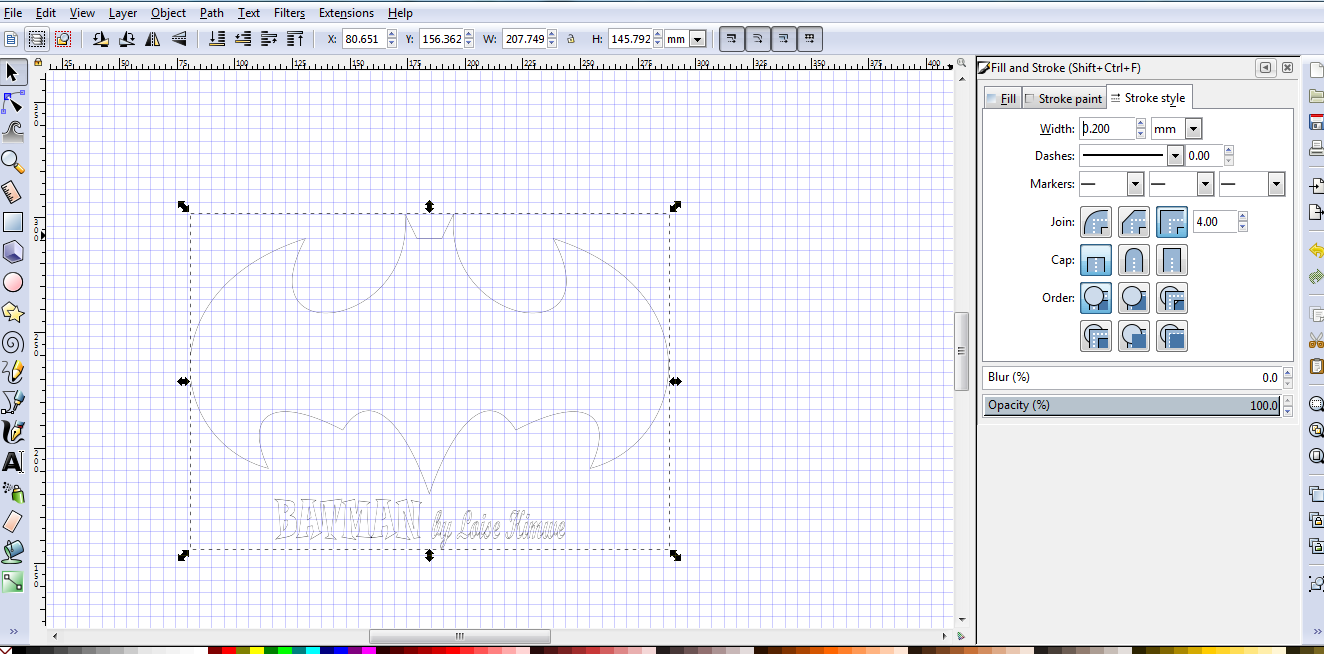Select the Ellipse circle tool

tap(13, 282)
